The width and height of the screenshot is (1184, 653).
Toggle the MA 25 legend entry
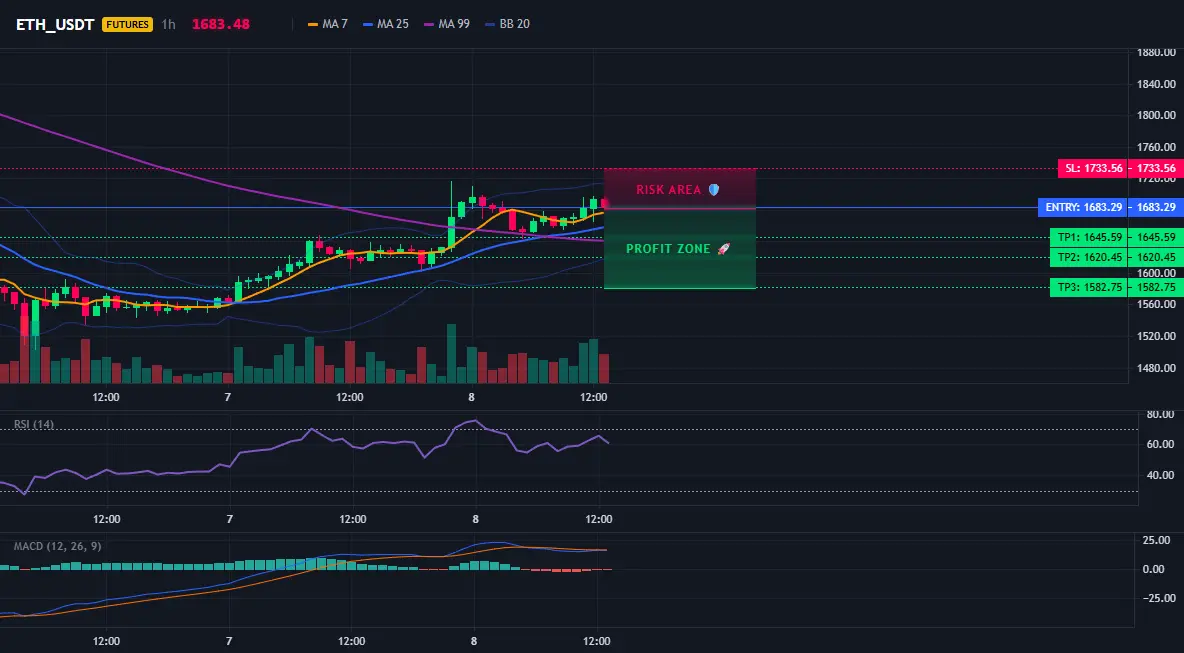(x=386, y=24)
